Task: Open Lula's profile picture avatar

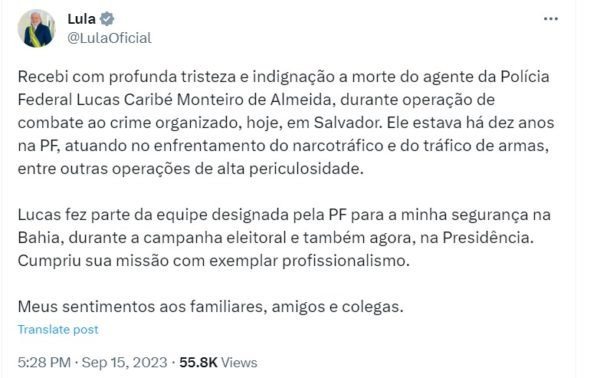Action: click(x=36, y=29)
